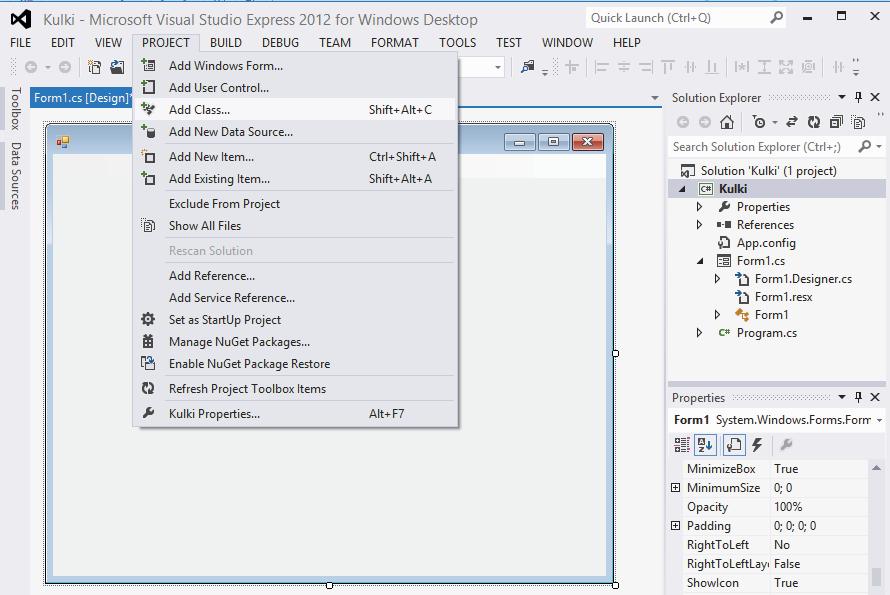Click the Align Centers layout icon
The height and width of the screenshot is (595, 890).
(x=624, y=67)
